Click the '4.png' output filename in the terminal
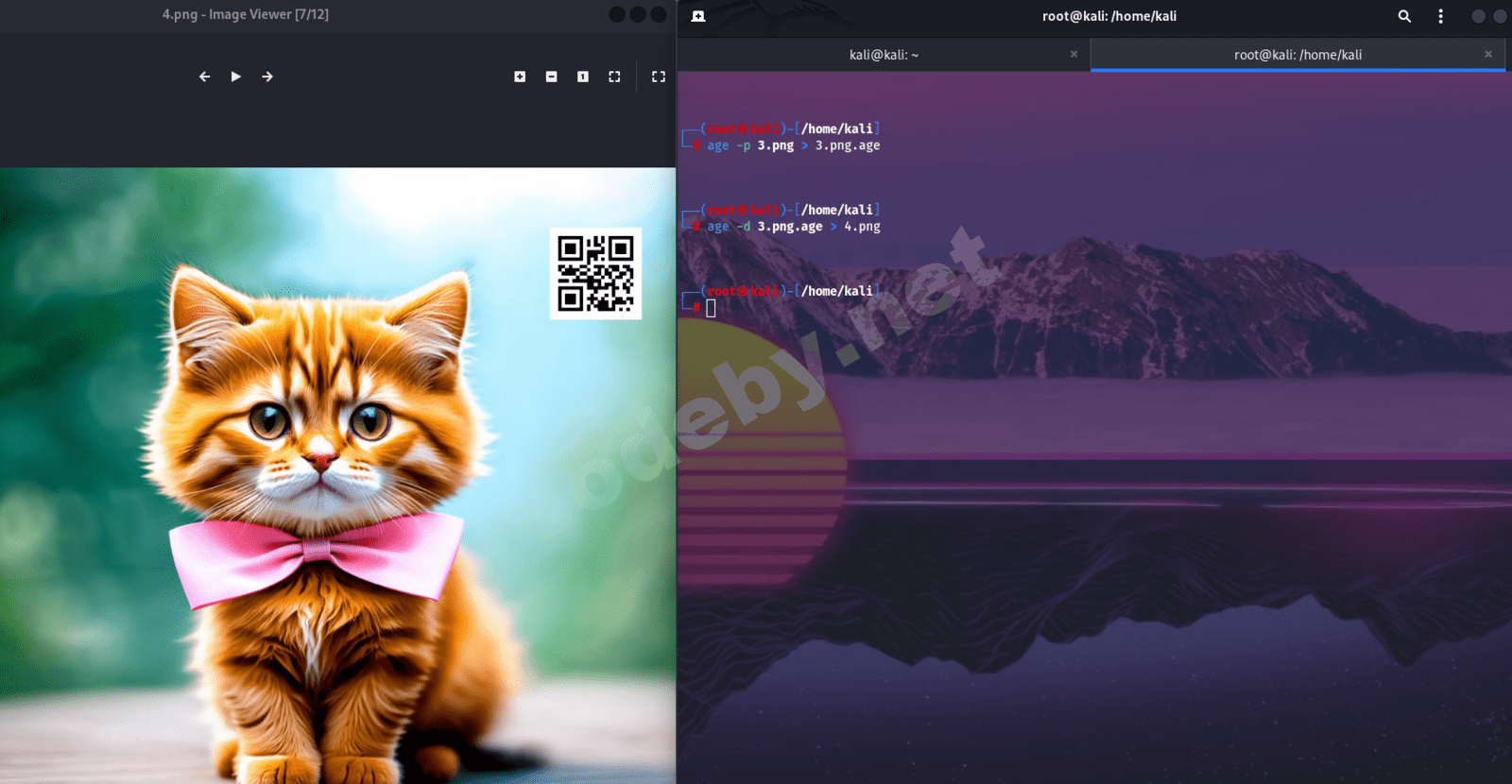Screen dimensions: 1512x784 coord(862,227)
